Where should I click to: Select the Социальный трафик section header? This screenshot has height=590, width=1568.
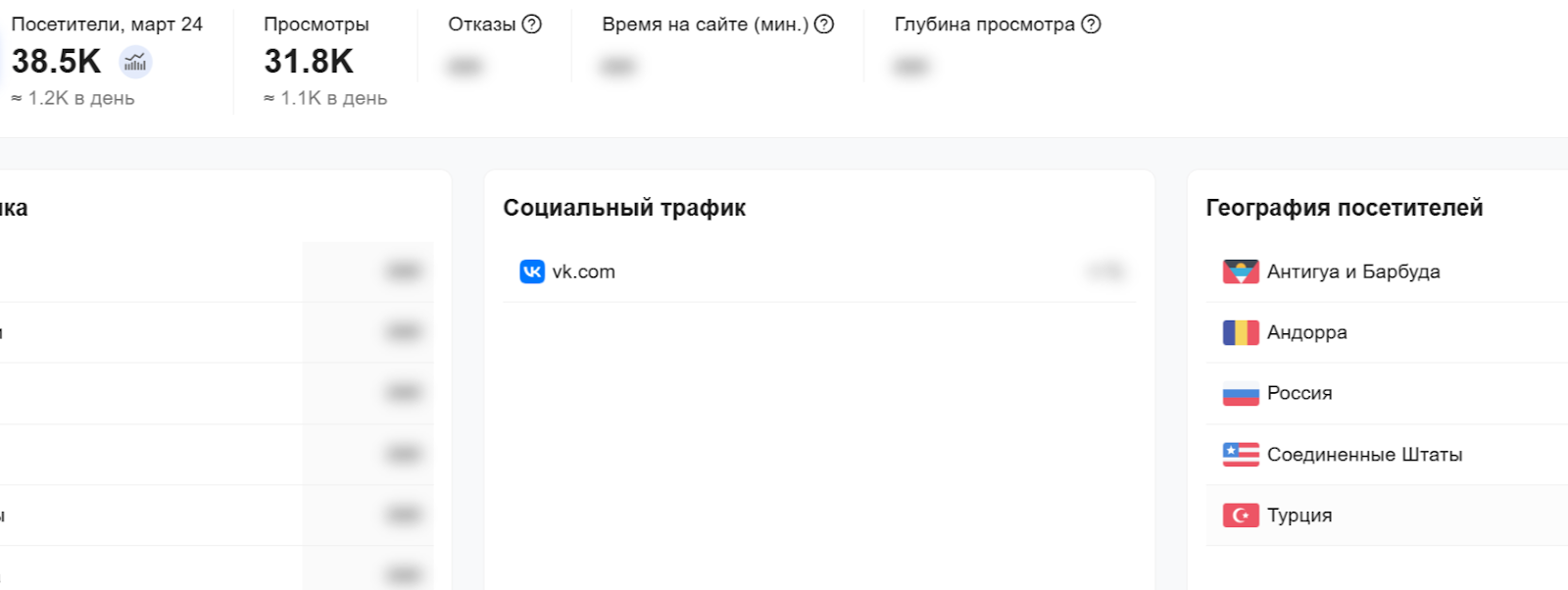pyautogui.click(x=624, y=208)
